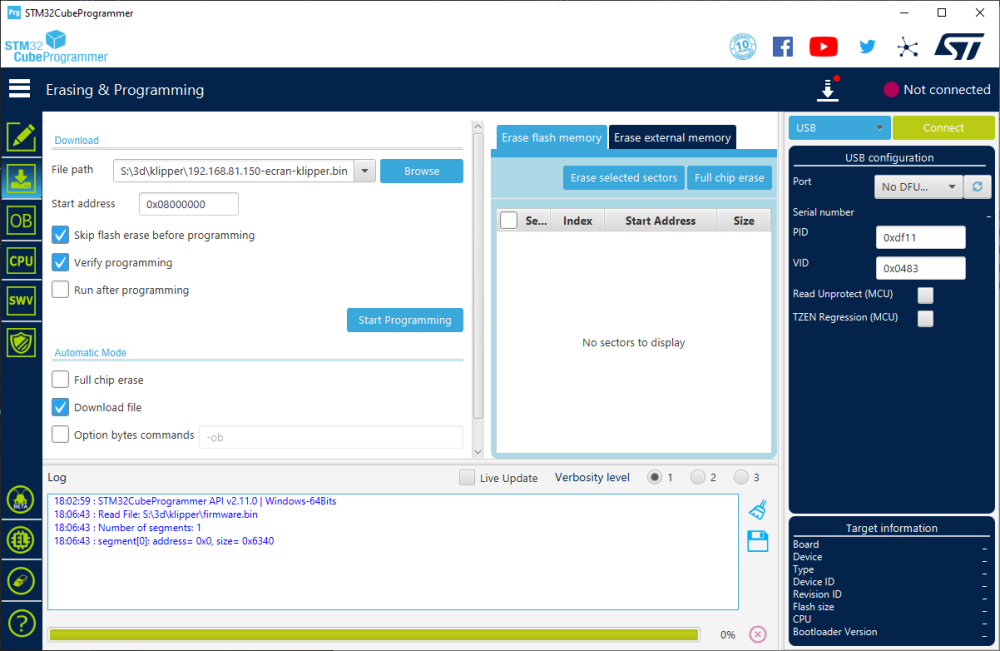Screen dimensions: 1000x651
Task: Uncheck Verify programming
Action: [x=61, y=263]
